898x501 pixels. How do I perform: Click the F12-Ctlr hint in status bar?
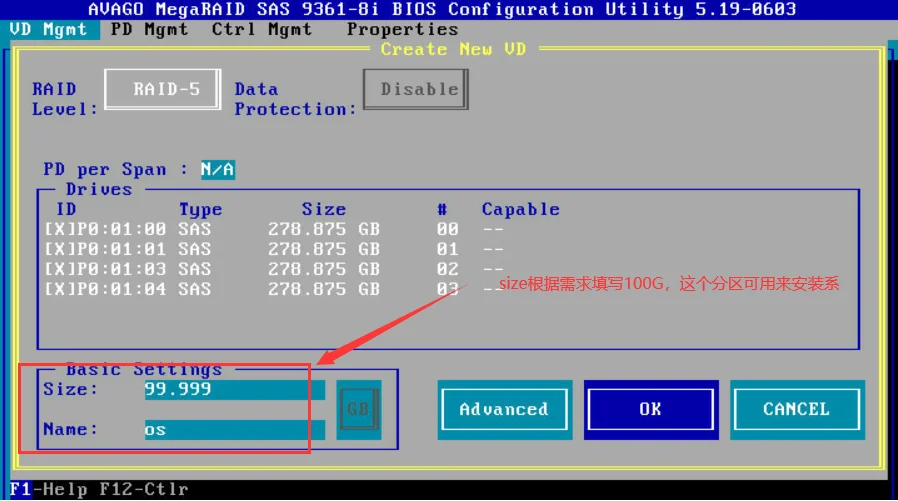point(144,490)
